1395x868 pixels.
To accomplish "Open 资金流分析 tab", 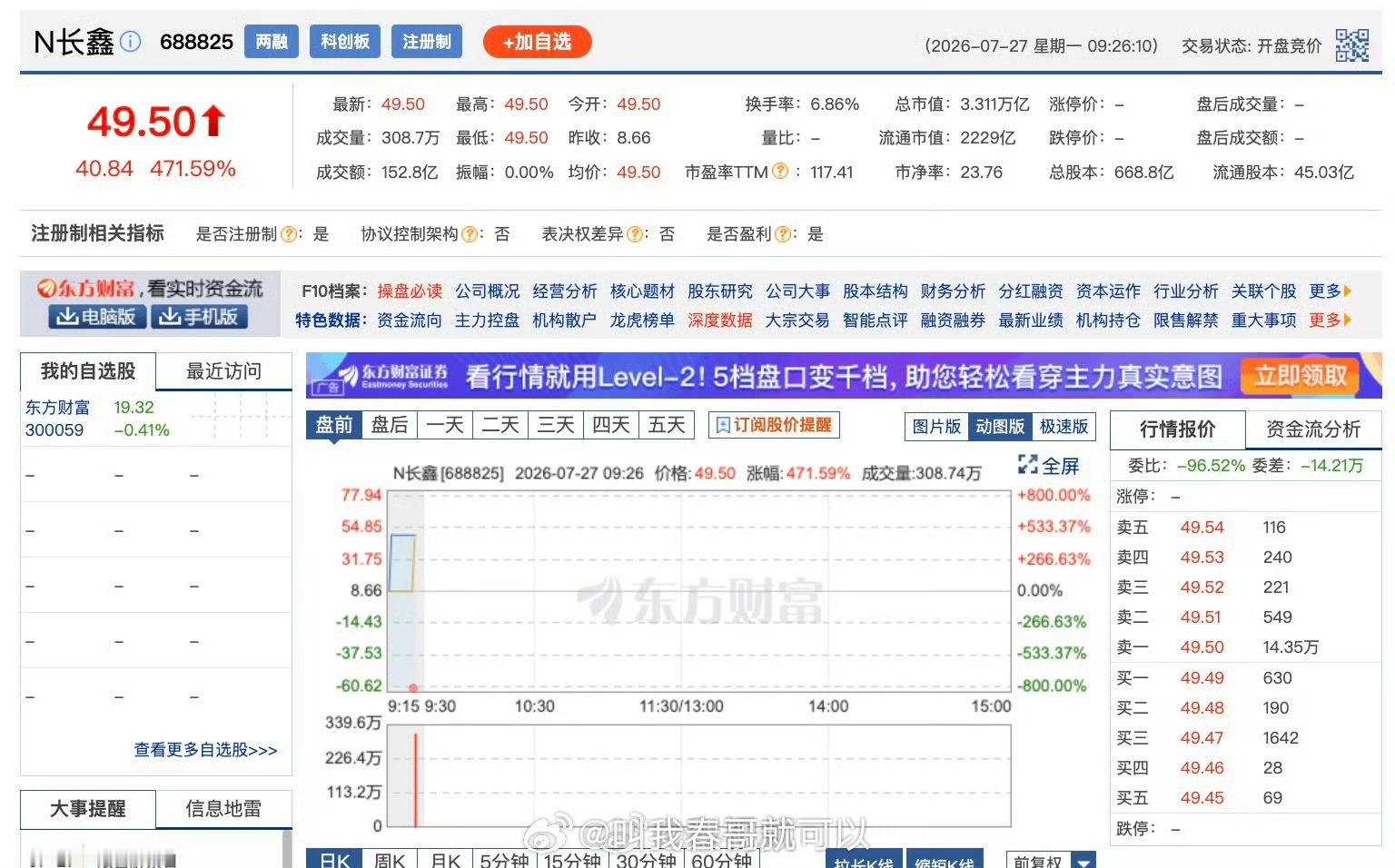I will point(1313,429).
